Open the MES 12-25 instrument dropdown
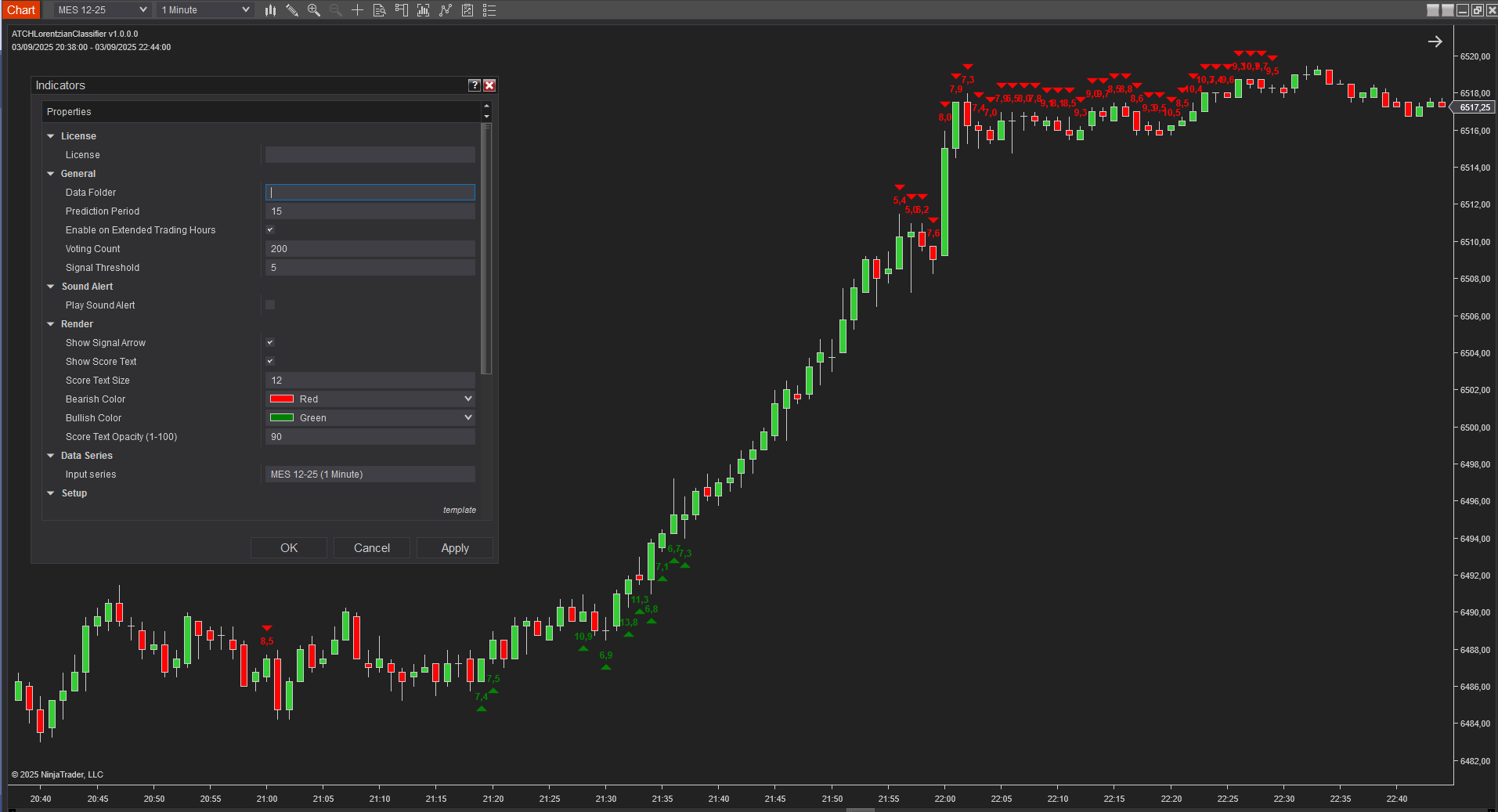 (101, 10)
